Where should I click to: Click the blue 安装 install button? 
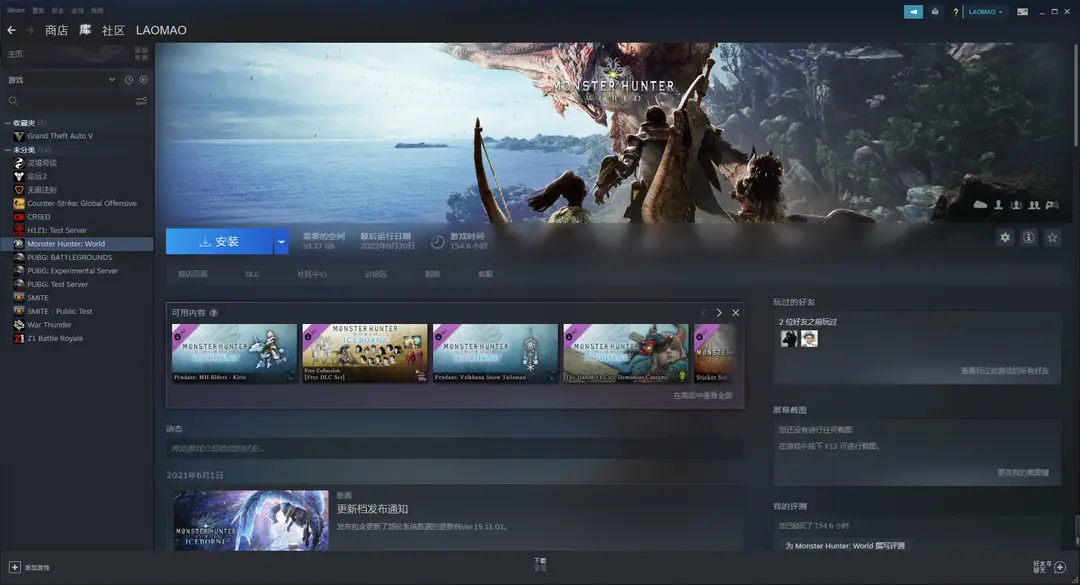220,242
